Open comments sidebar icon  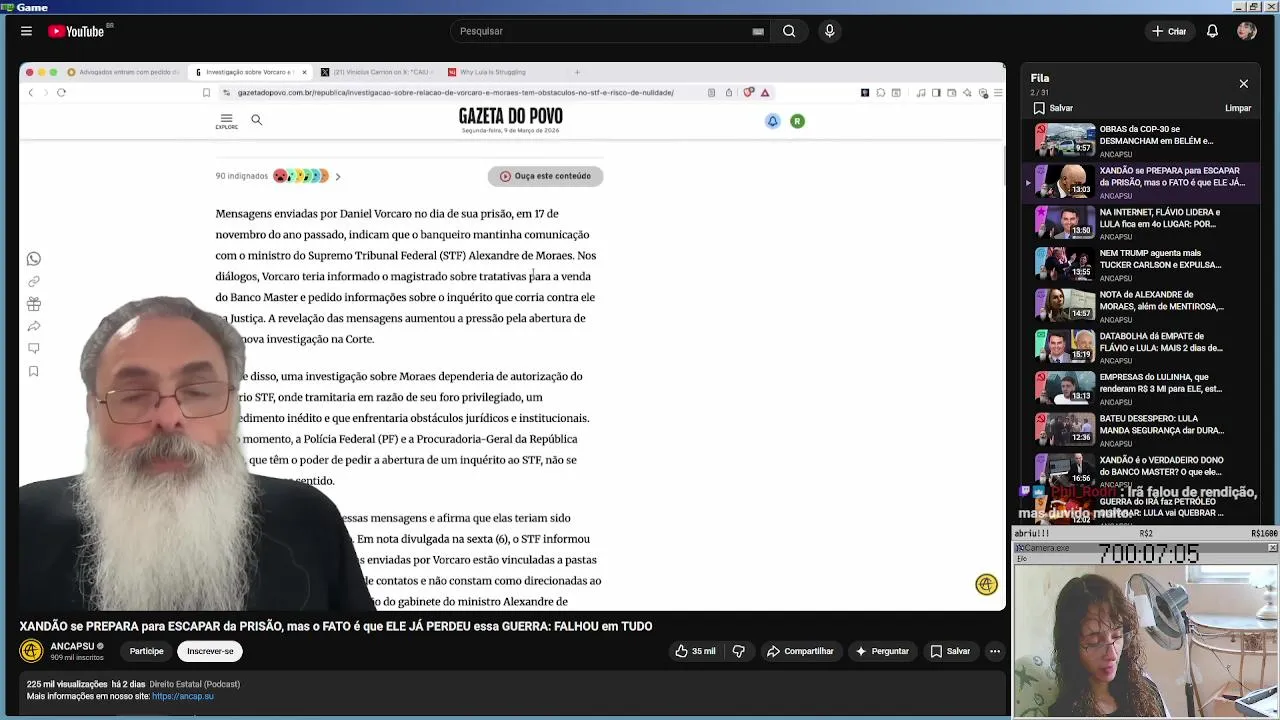[33, 348]
